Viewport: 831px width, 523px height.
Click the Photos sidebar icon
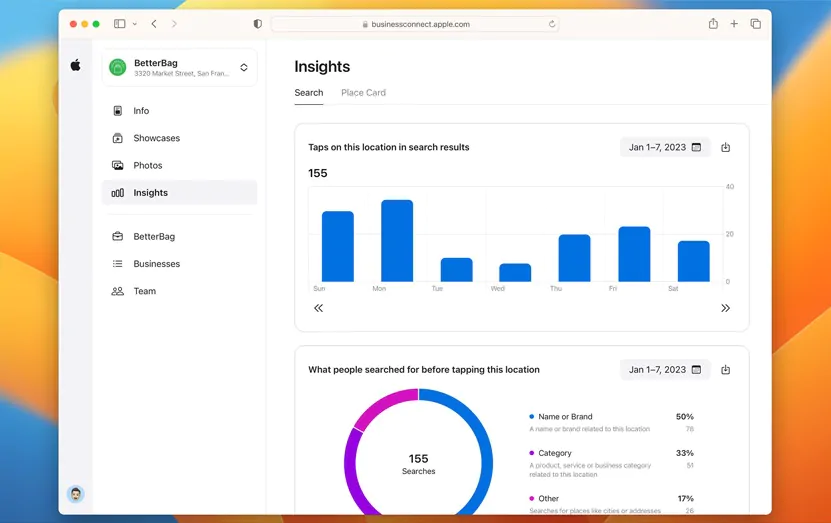118,165
